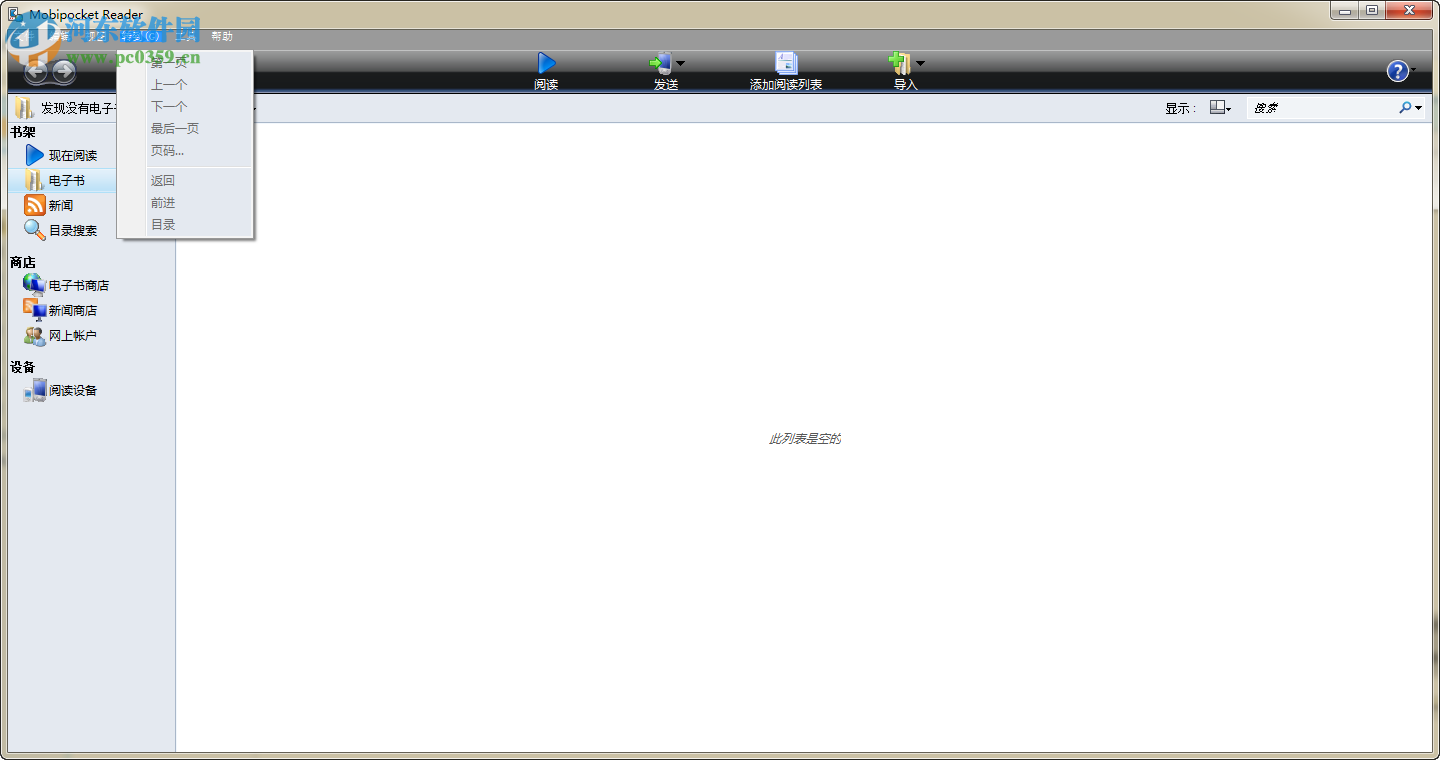Go forward with the right arrow button
Image resolution: width=1440 pixels, height=760 pixels.
[64, 71]
